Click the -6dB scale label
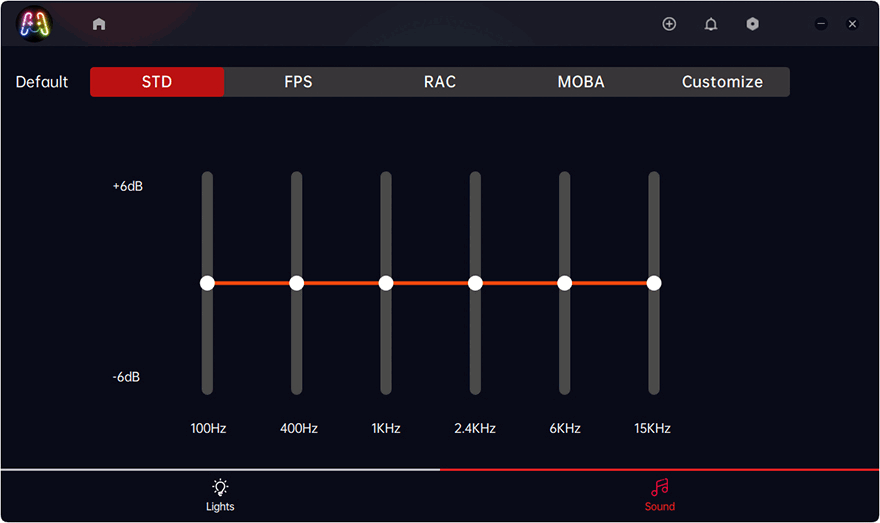880x523 pixels. tap(126, 377)
